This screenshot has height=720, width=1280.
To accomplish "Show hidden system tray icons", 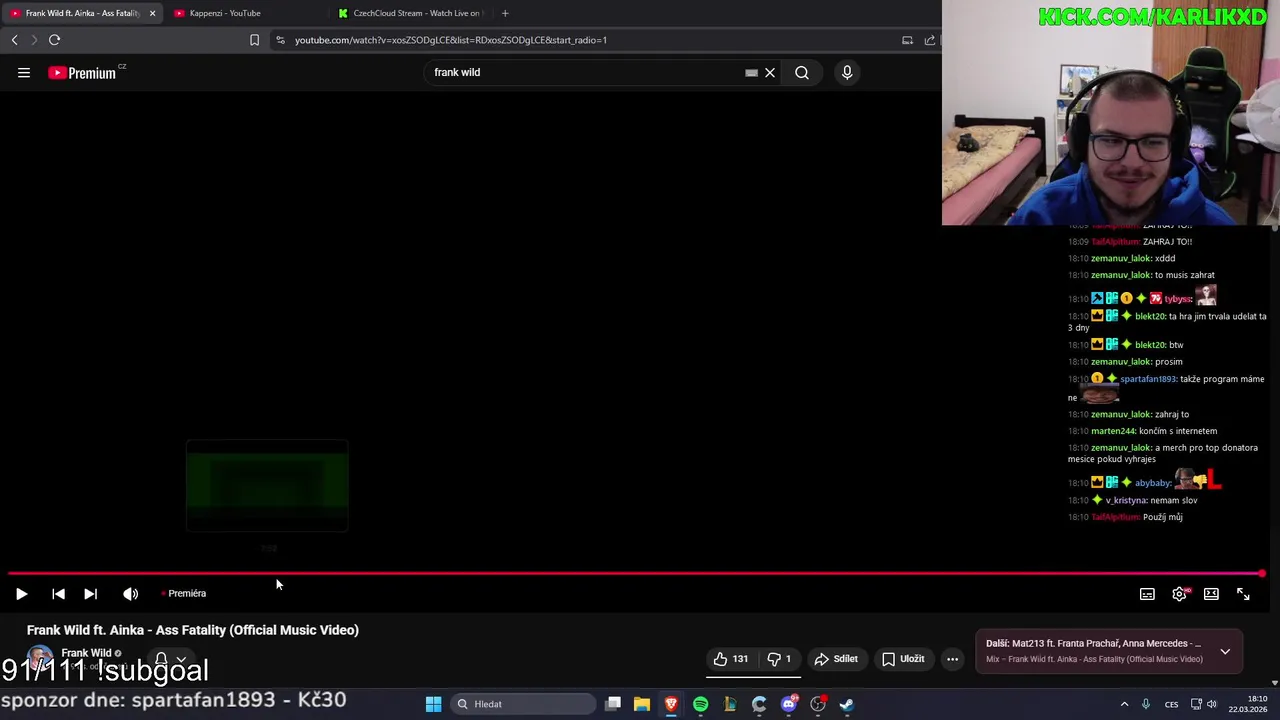I will (1124, 704).
